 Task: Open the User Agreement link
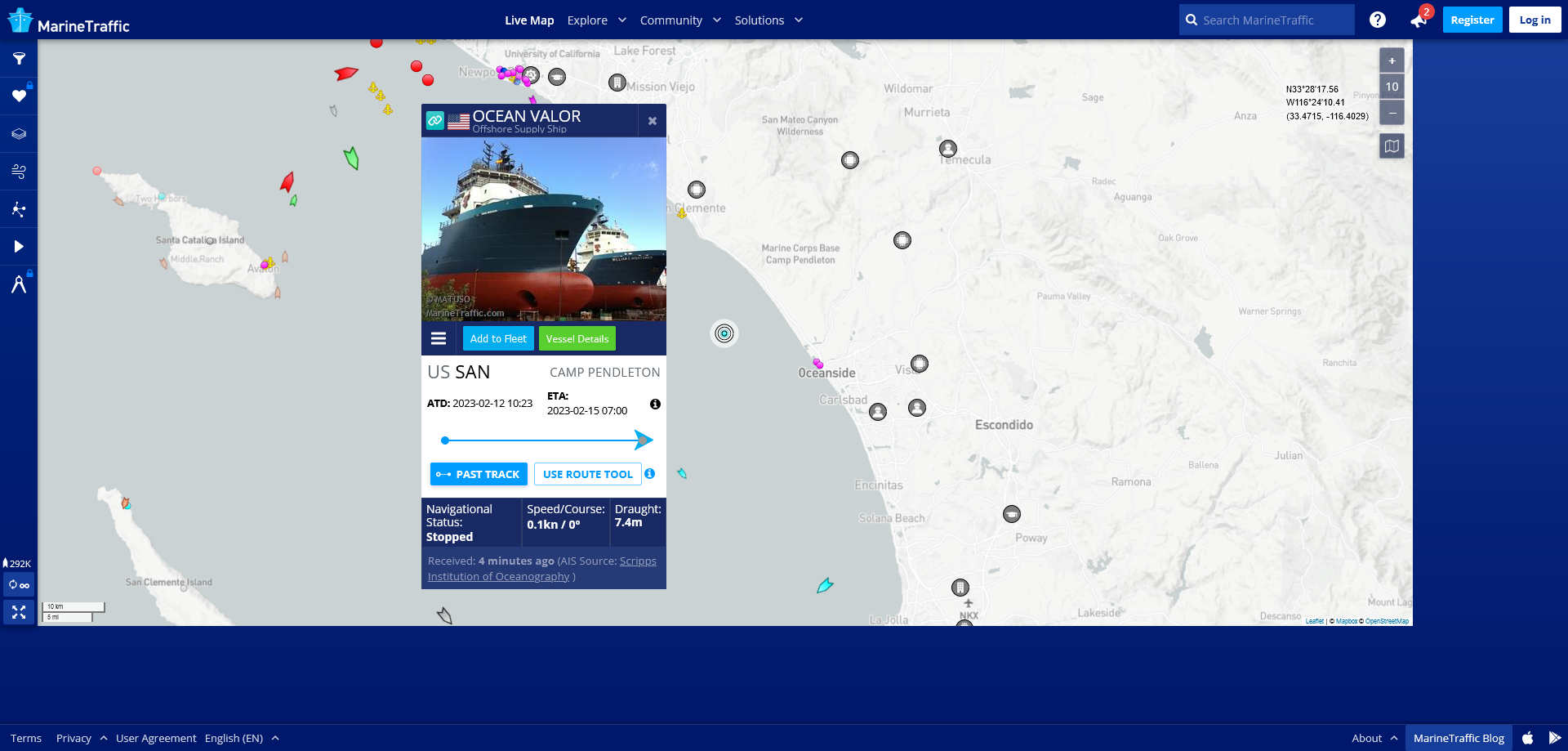pyautogui.click(x=156, y=738)
